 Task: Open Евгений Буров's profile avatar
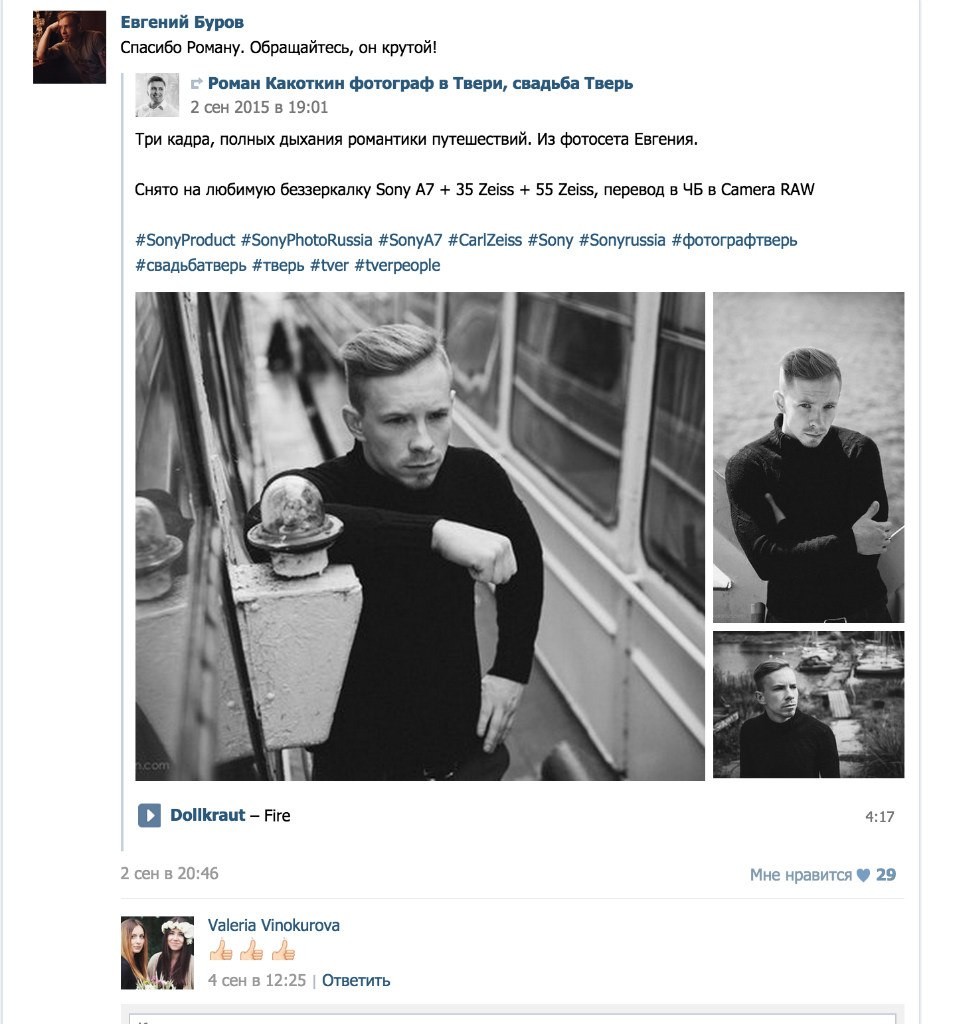[69, 47]
